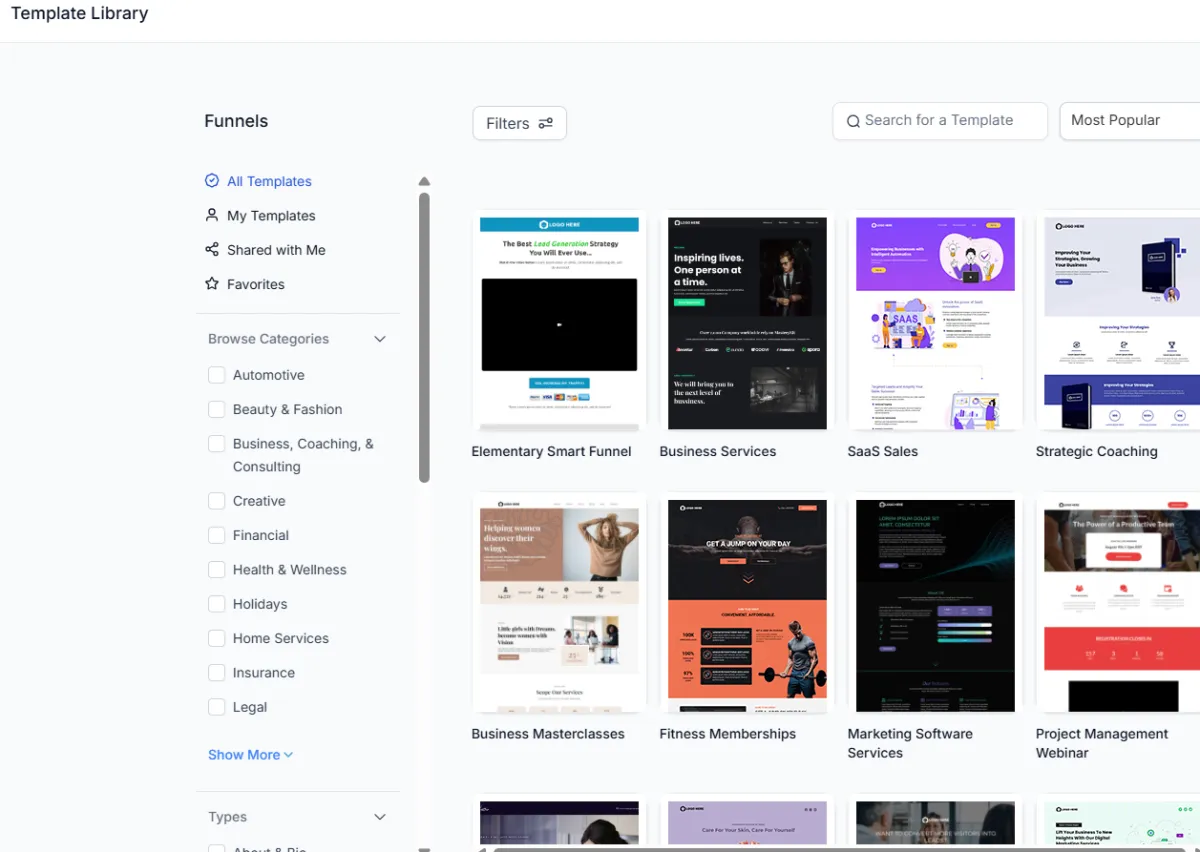Click the Types section heading
Viewport: 1200px width, 852px height.
tap(227, 817)
